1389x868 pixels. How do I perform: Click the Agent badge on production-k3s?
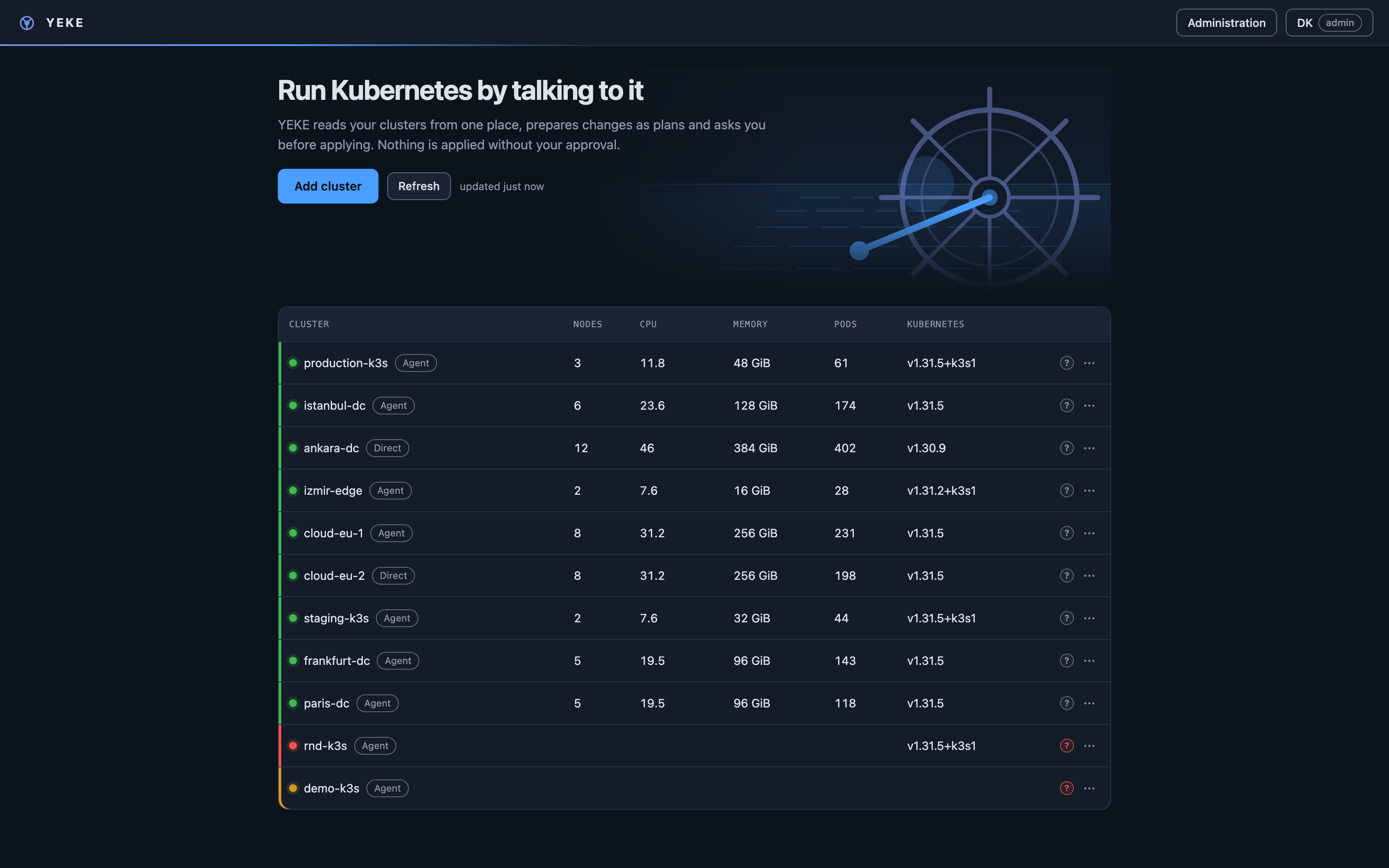(x=415, y=363)
